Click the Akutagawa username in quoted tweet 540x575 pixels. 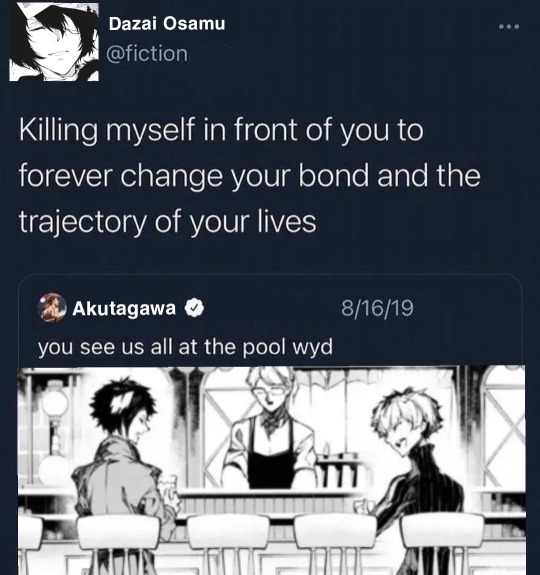(x=124, y=308)
